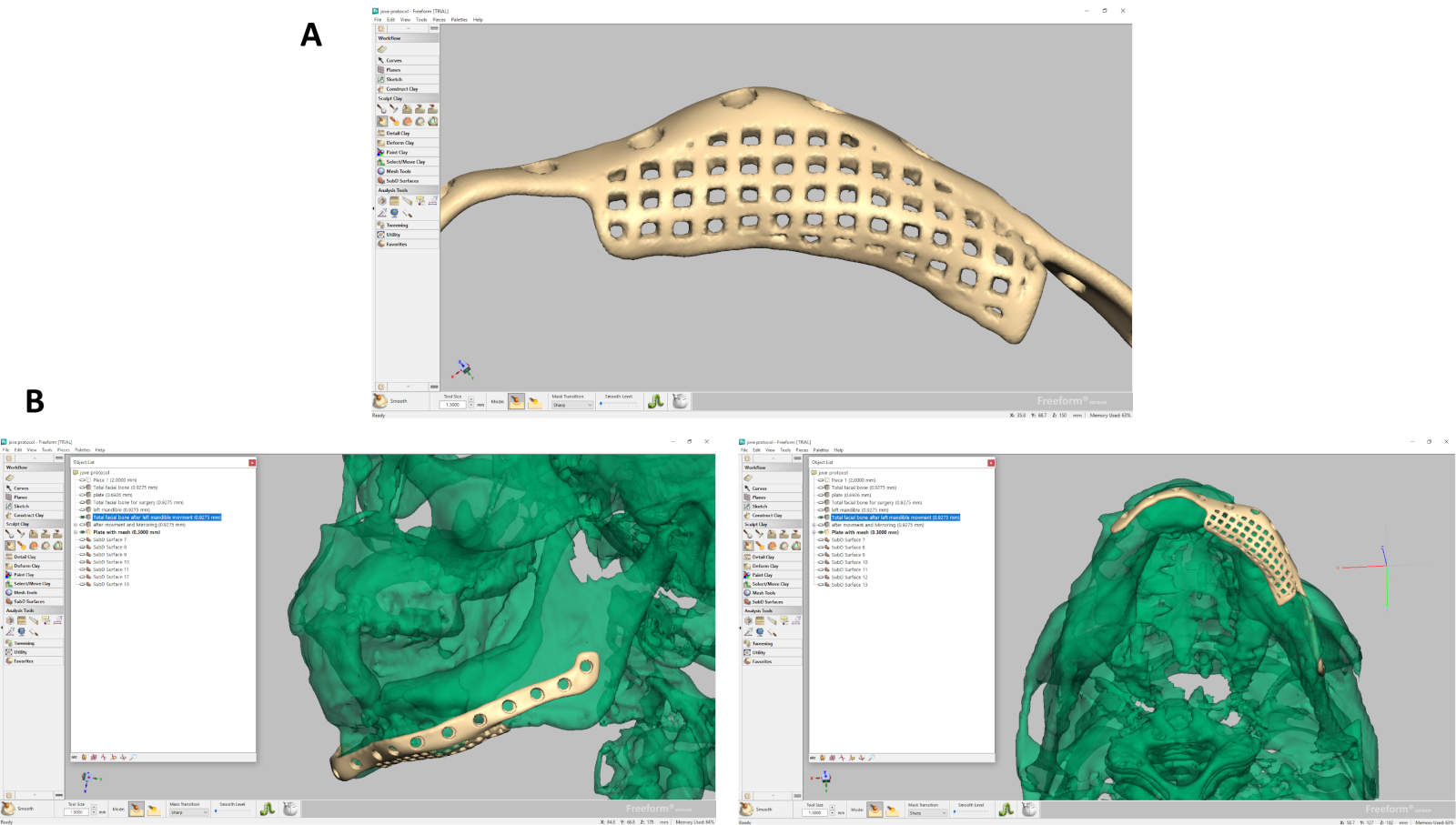
Task: Expand 'Plate with mesh' node in bottom-left Object List
Action: (76, 532)
